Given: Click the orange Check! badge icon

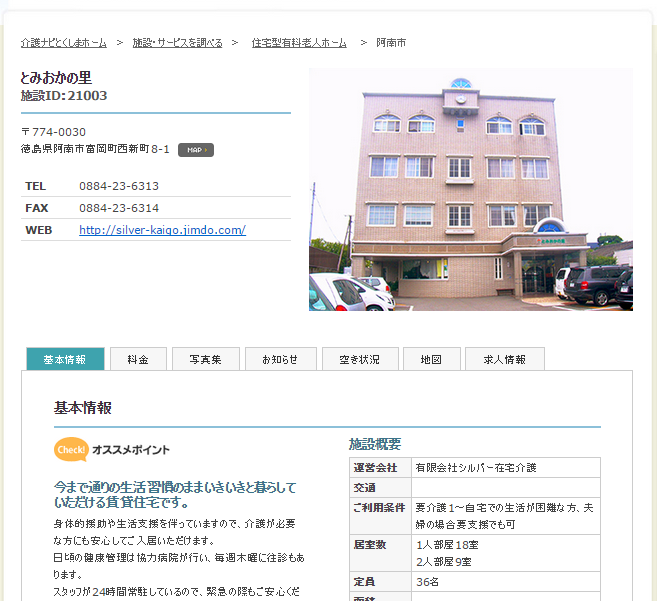Looking at the screenshot, I should click(71, 450).
